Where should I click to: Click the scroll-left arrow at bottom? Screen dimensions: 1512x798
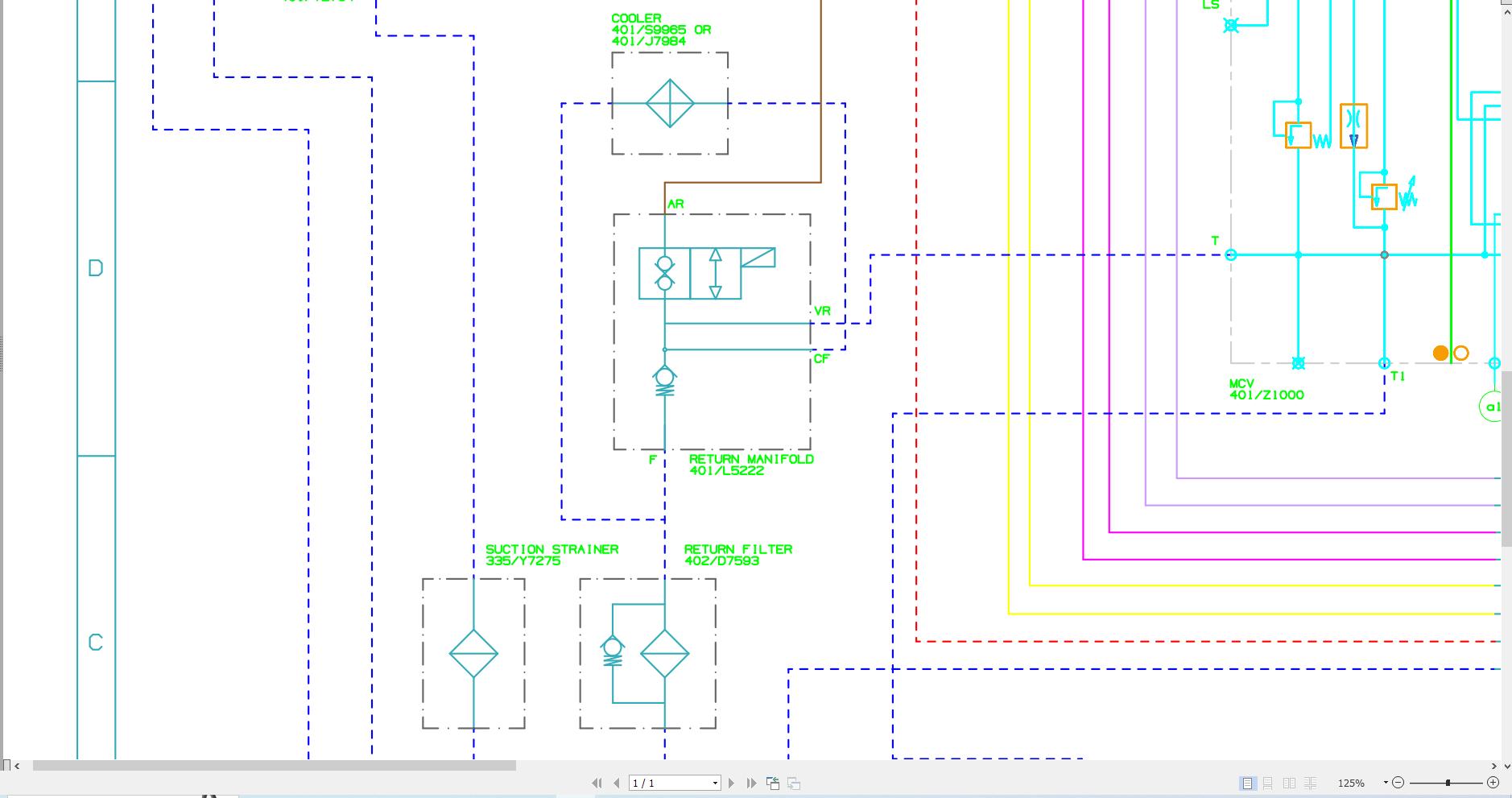point(18,767)
